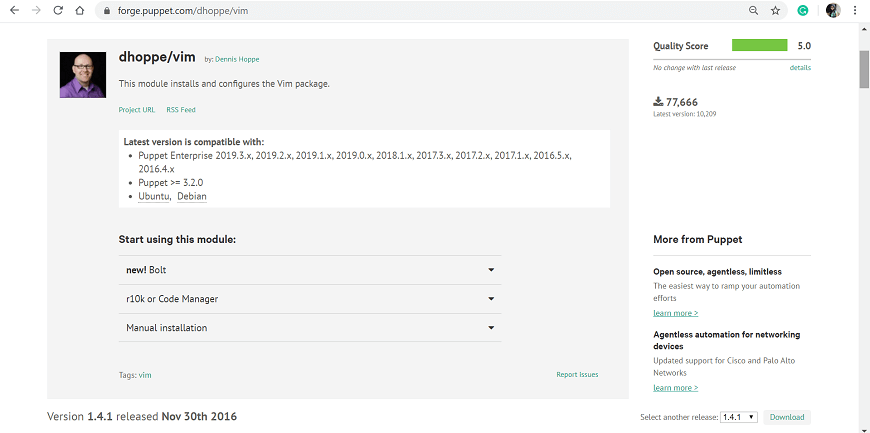The image size is (870, 433).
Task: Click the page vertical scrollbar thumb
Action: point(864,69)
